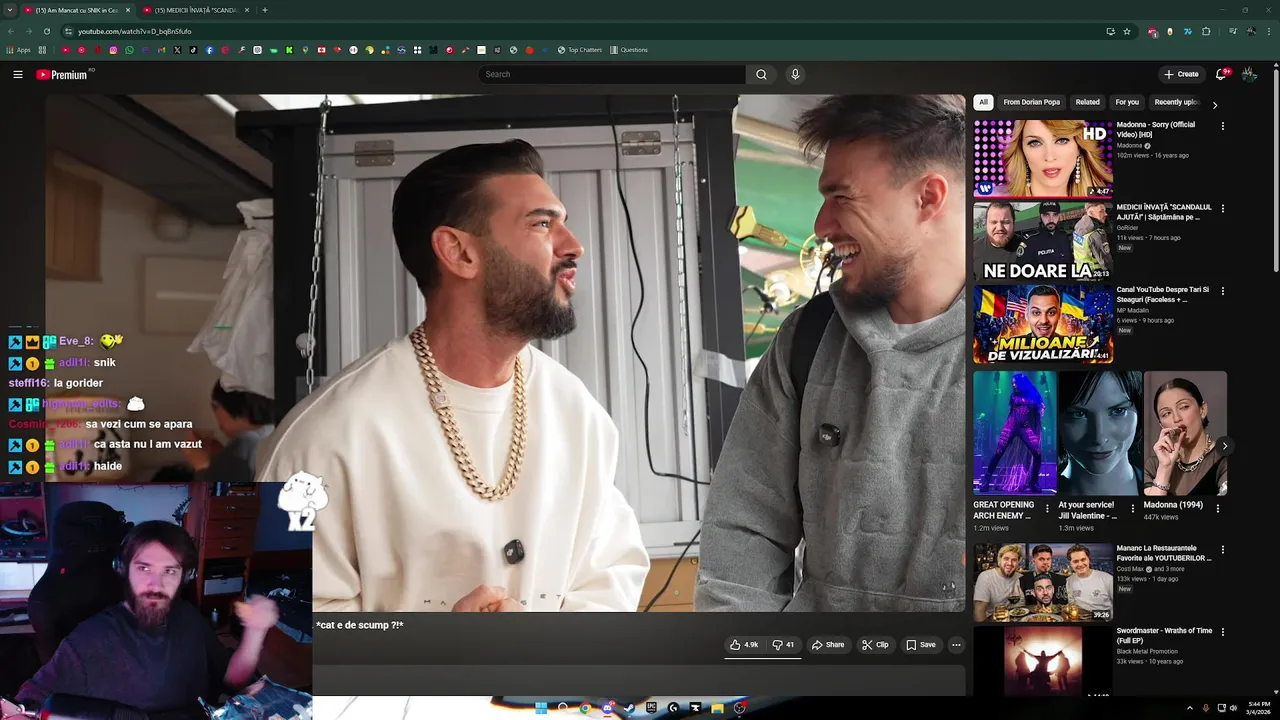This screenshot has height=720, width=1280.
Task: Open options for Canal YouTube Despre Tari
Action: coord(1222,291)
